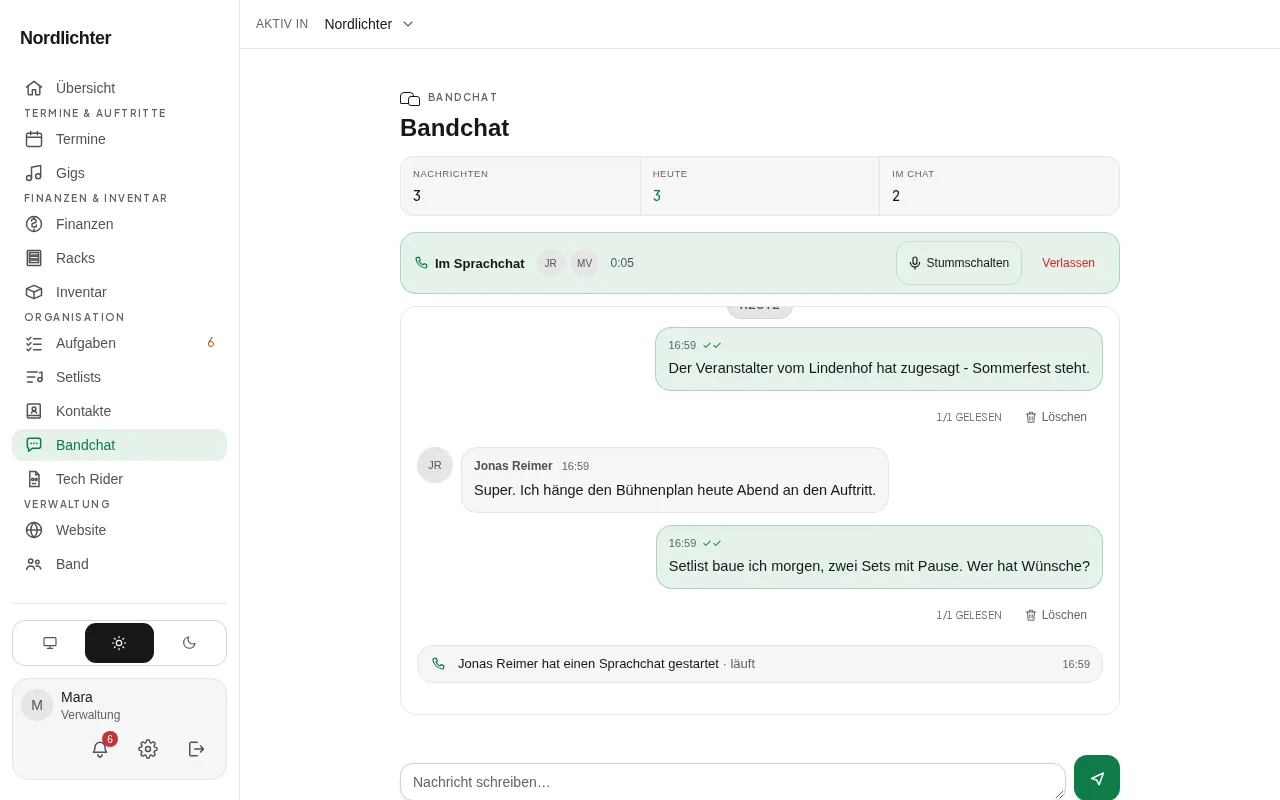Delete the Lindenhof Sommerfest message
Image resolution: width=1280 pixels, height=800 pixels.
tap(1056, 417)
